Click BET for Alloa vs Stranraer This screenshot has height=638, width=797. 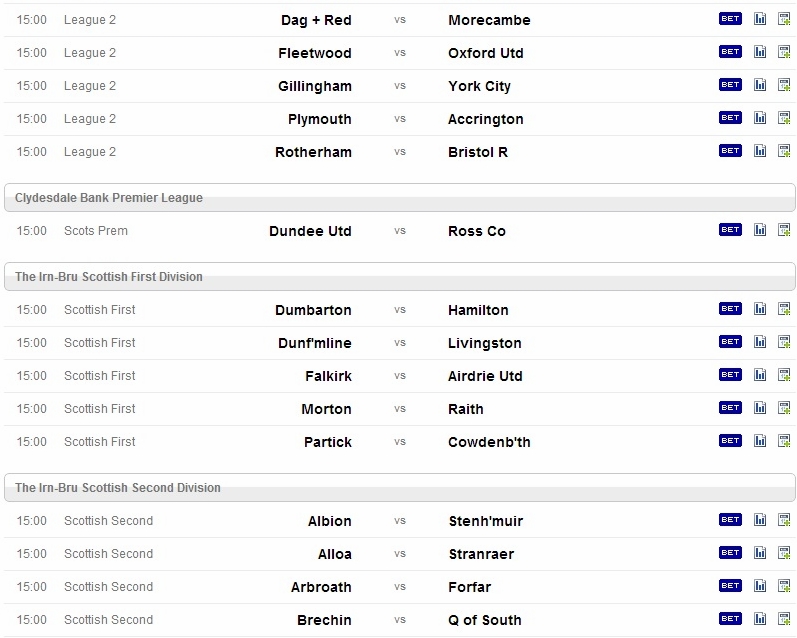pyautogui.click(x=730, y=553)
